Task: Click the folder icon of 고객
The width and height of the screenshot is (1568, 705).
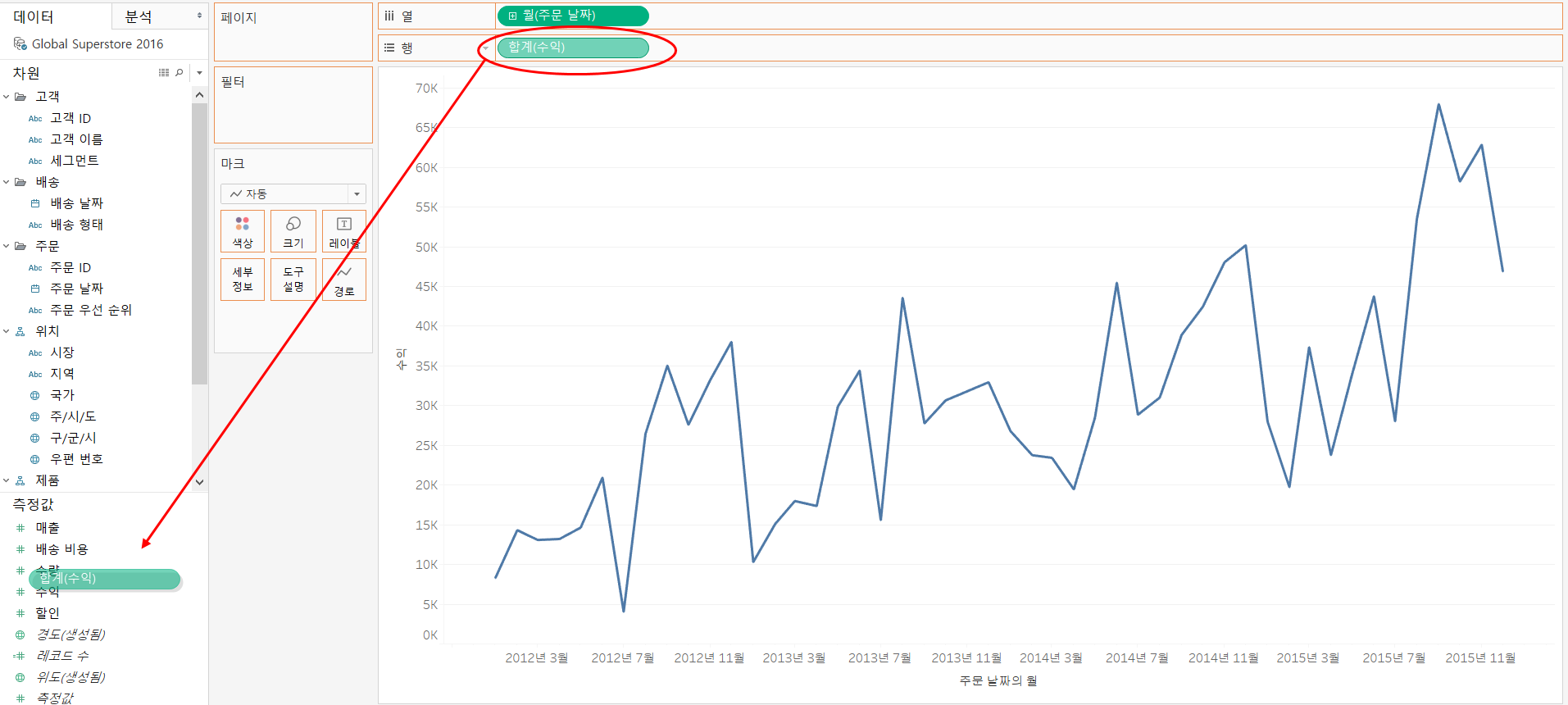Action: [20, 97]
